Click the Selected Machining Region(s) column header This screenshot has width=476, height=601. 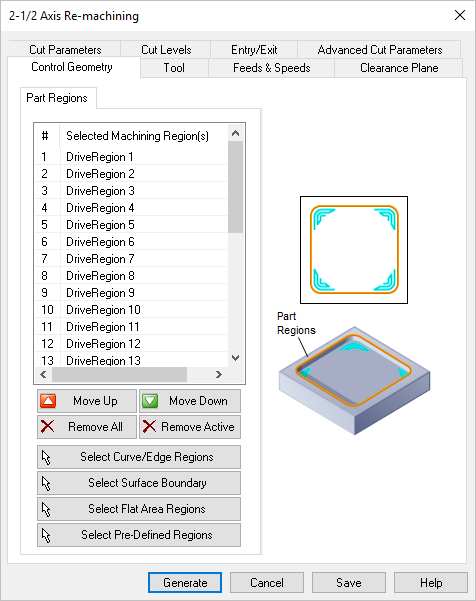[x=143, y=136]
